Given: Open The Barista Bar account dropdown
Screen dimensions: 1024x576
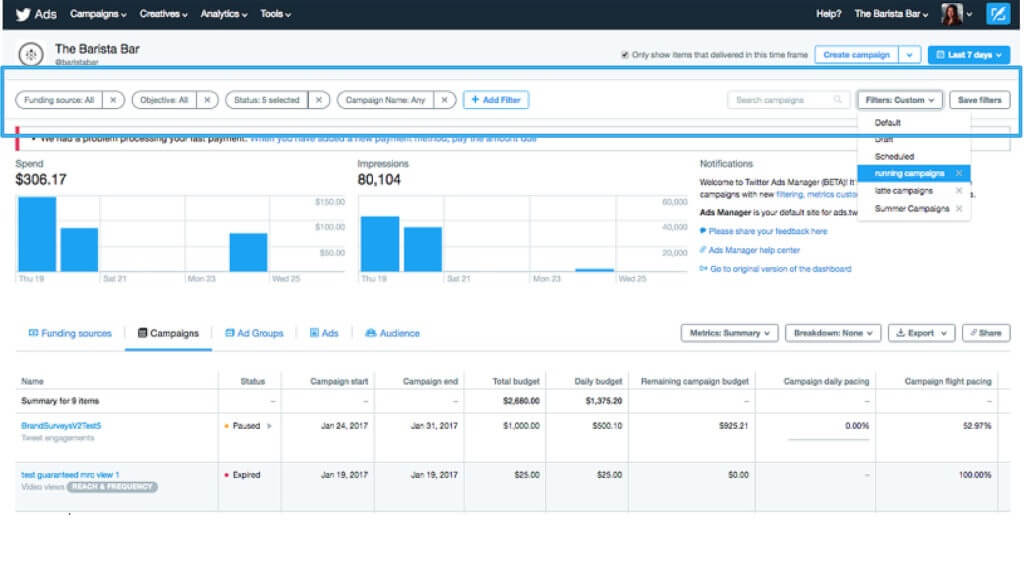Looking at the screenshot, I should 891,14.
